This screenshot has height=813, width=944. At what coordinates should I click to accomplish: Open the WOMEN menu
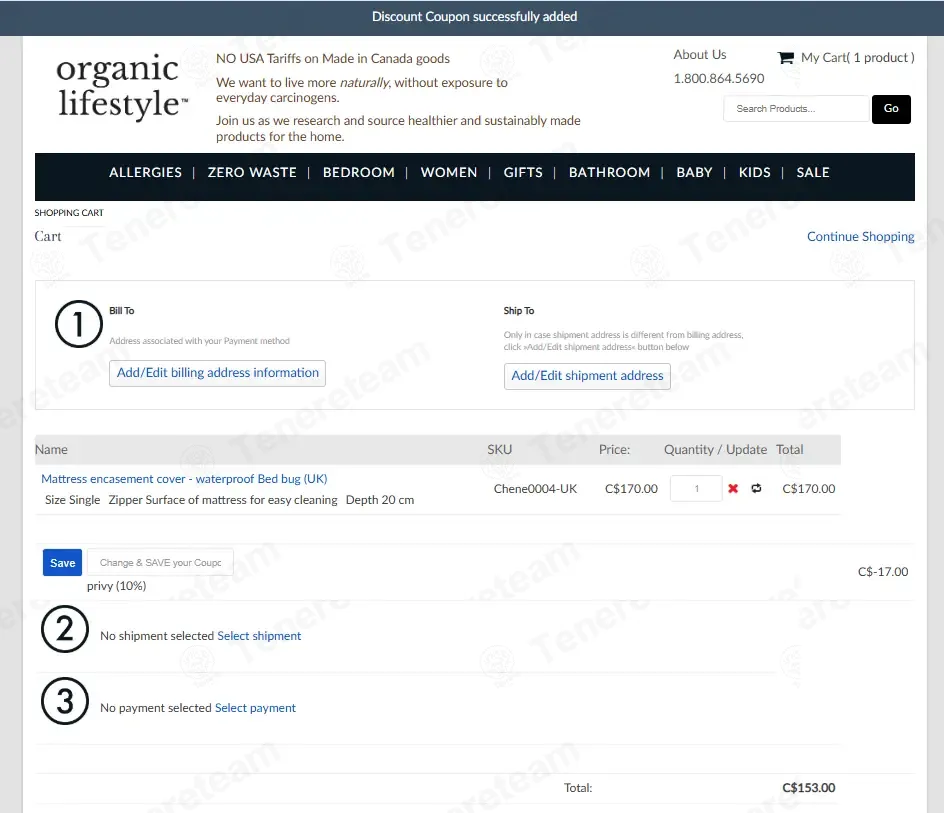[x=449, y=172]
